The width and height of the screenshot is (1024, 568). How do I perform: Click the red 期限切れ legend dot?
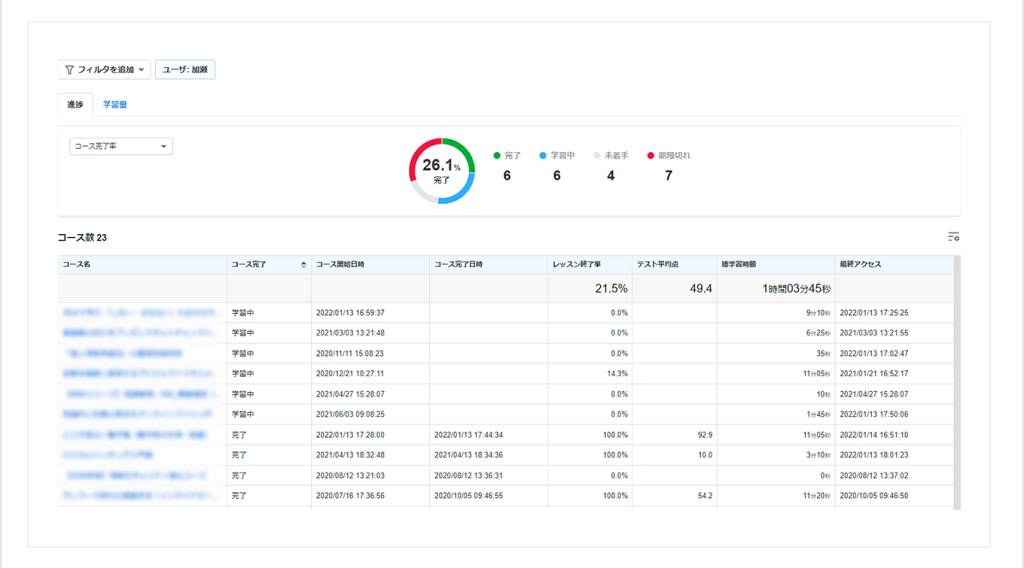[650, 156]
